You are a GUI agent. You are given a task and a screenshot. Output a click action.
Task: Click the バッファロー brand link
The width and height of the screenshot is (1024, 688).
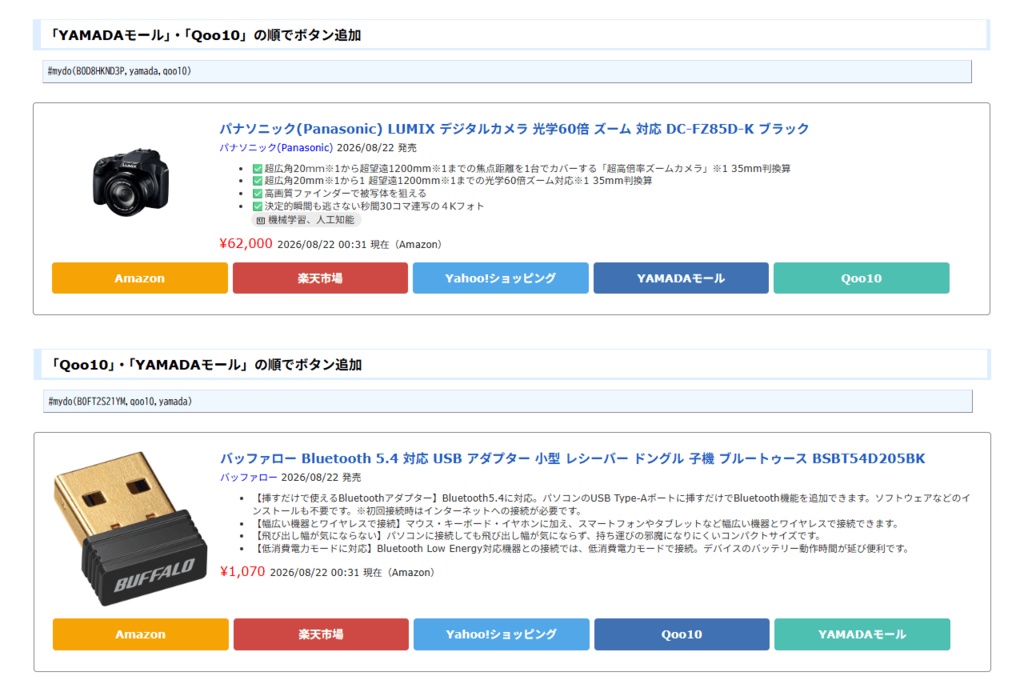tap(248, 477)
